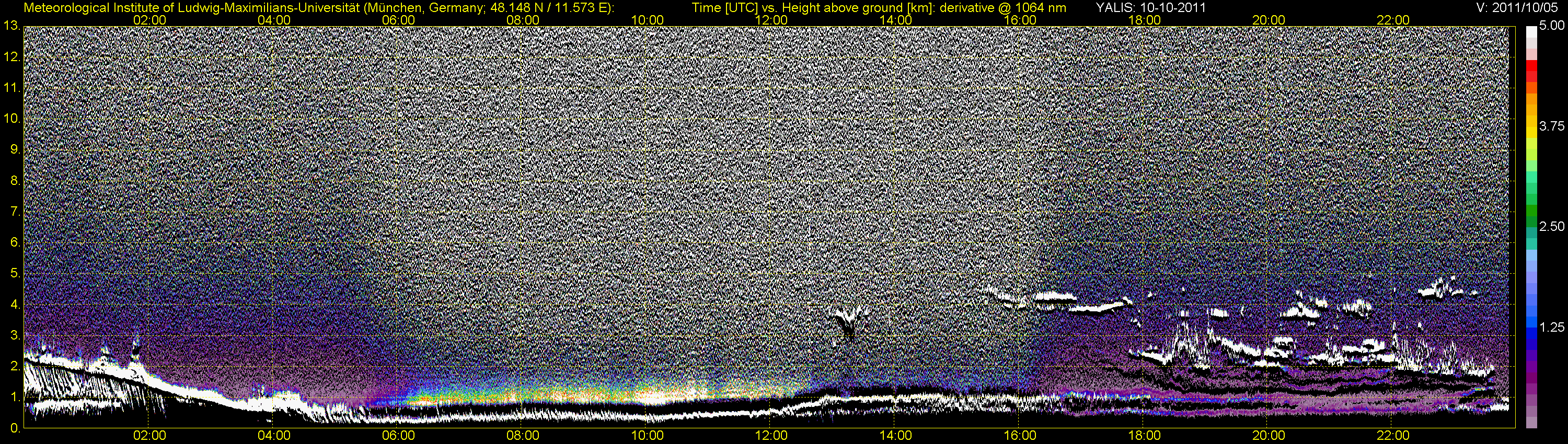Screen dimensions: 1568x444
Task: Click the 13 km height axis label
Action: tap(11, 26)
